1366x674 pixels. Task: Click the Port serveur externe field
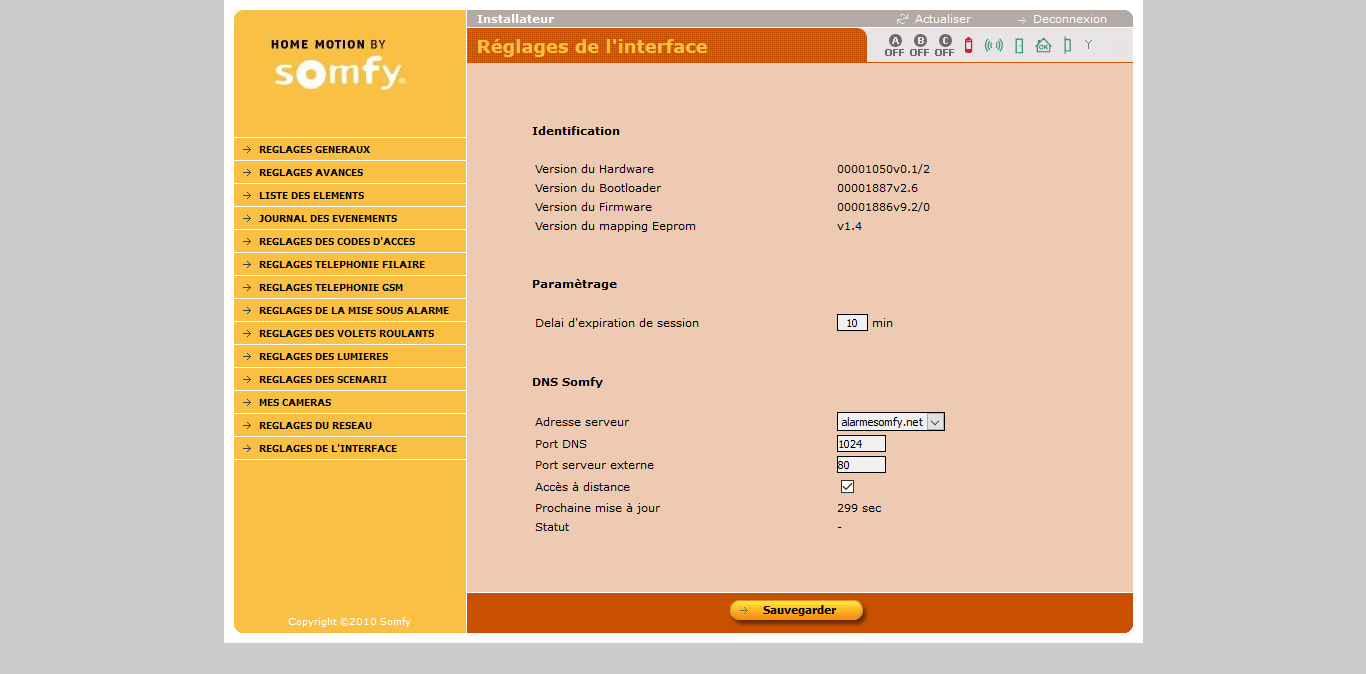(861, 465)
